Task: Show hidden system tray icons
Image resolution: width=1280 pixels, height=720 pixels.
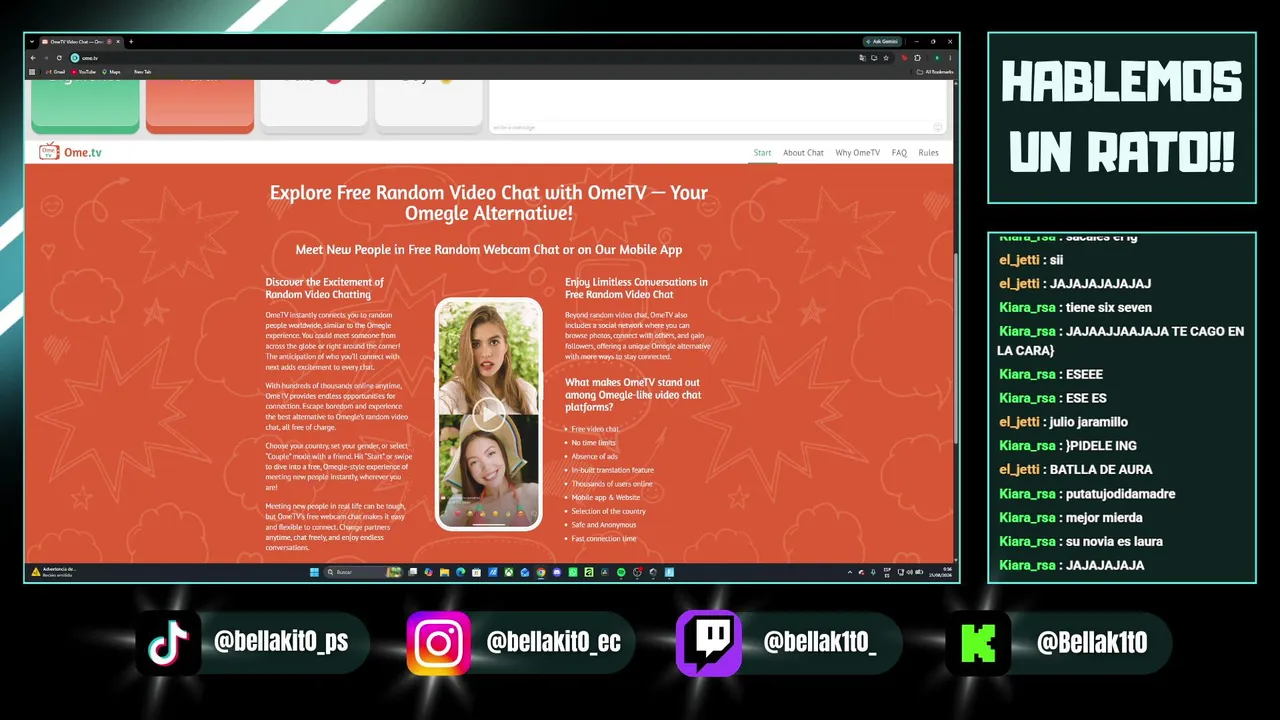Action: click(x=850, y=572)
